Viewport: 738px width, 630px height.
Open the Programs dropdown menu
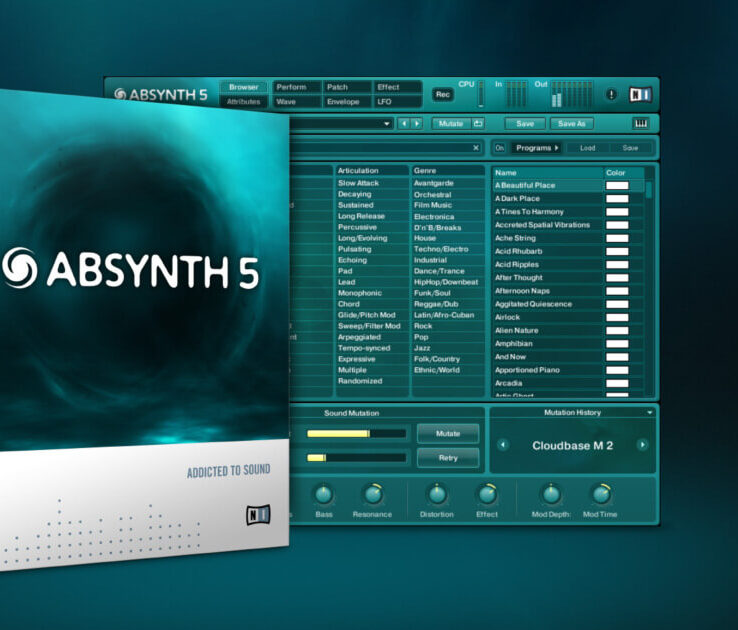pyautogui.click(x=537, y=148)
